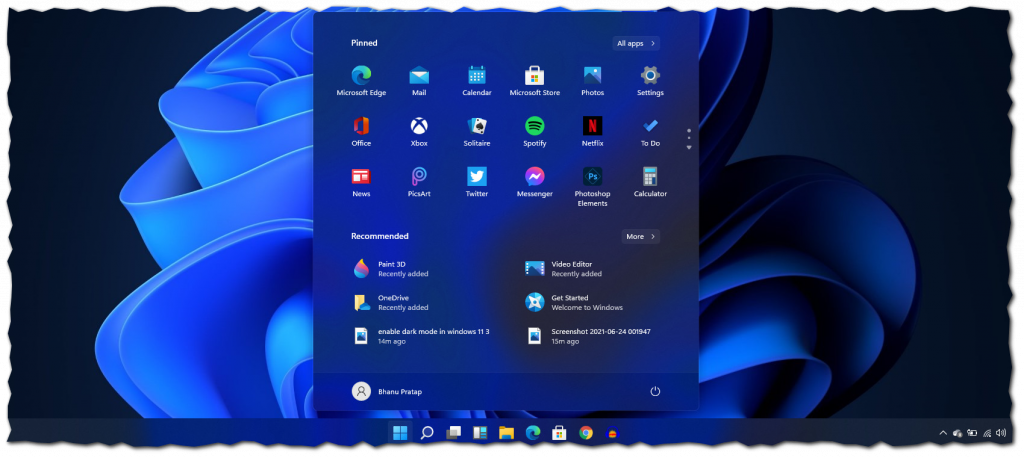The image size is (1024, 458).
Task: Open Microsoft Edge from pinned apps
Action: coord(361,81)
